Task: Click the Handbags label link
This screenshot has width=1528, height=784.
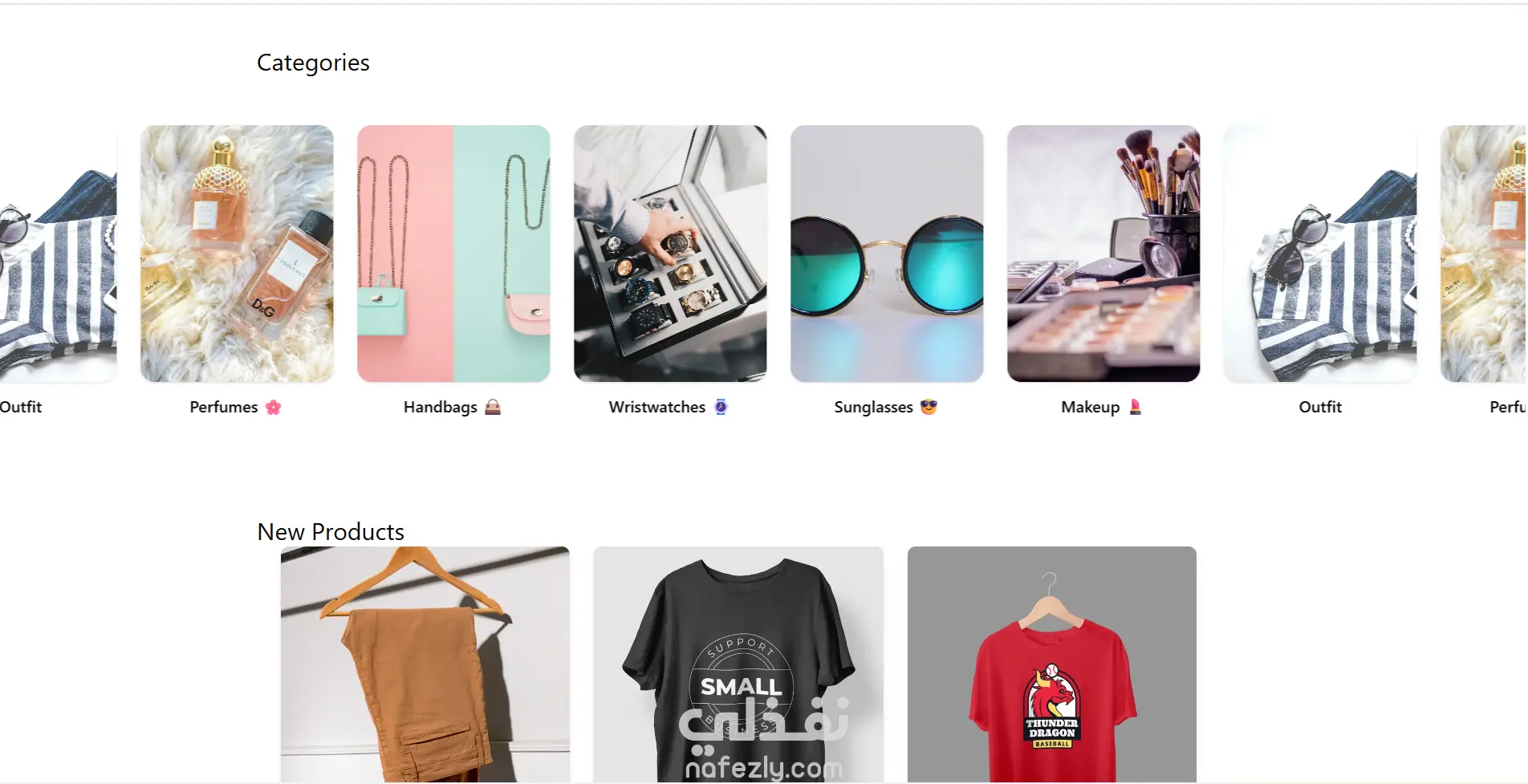Action: (x=441, y=407)
